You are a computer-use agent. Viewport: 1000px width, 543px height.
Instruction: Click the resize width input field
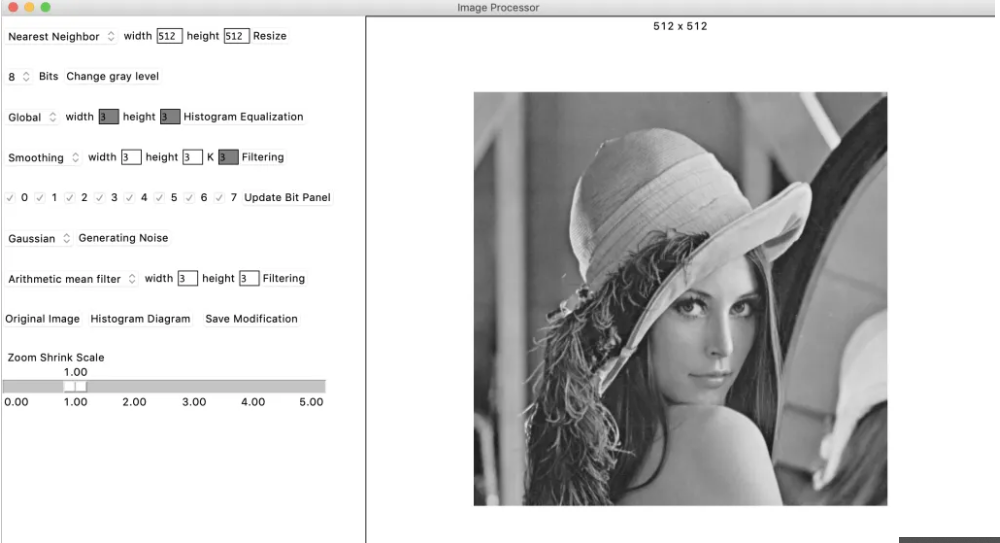tap(169, 36)
